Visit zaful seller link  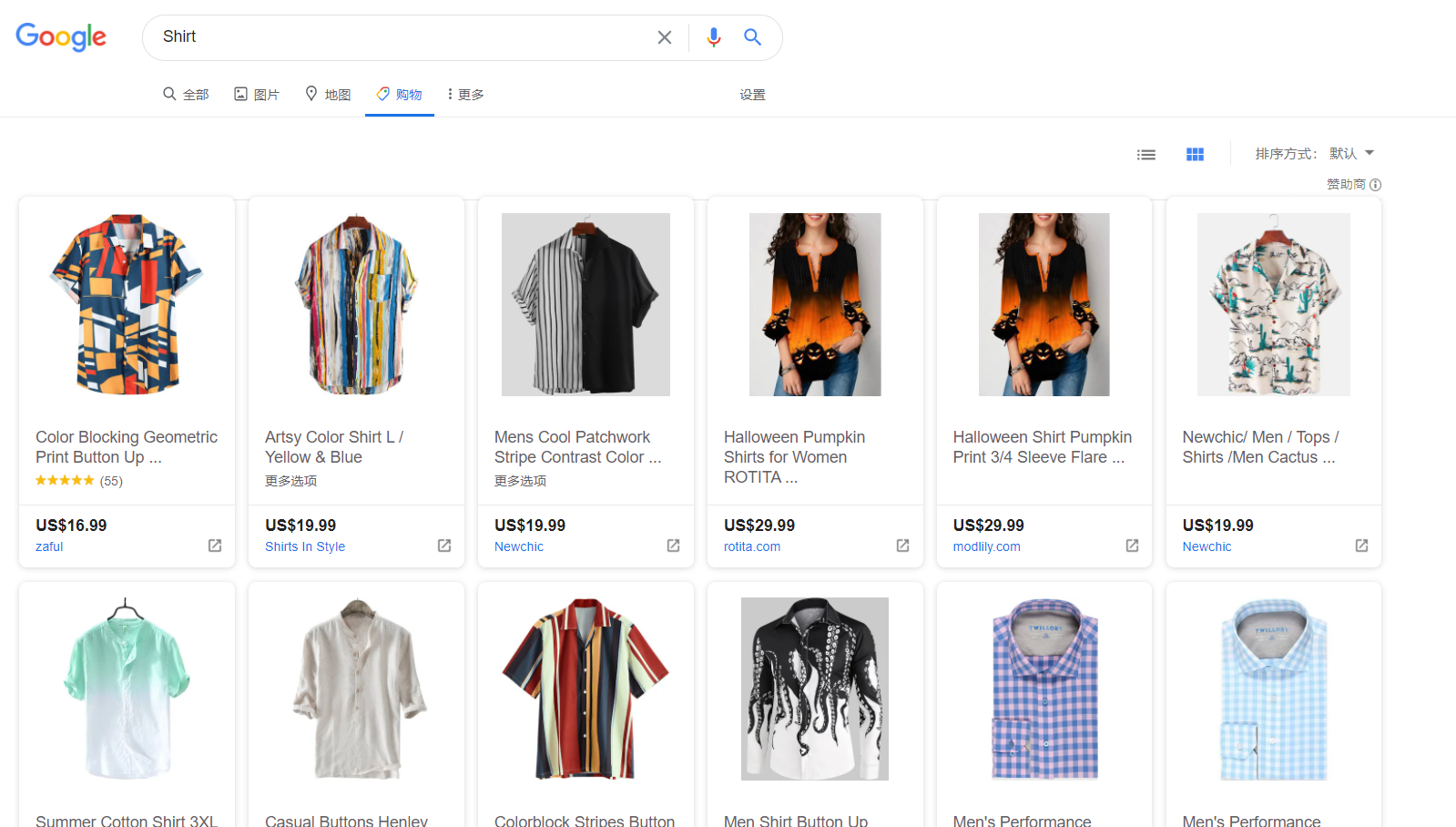tap(49, 546)
